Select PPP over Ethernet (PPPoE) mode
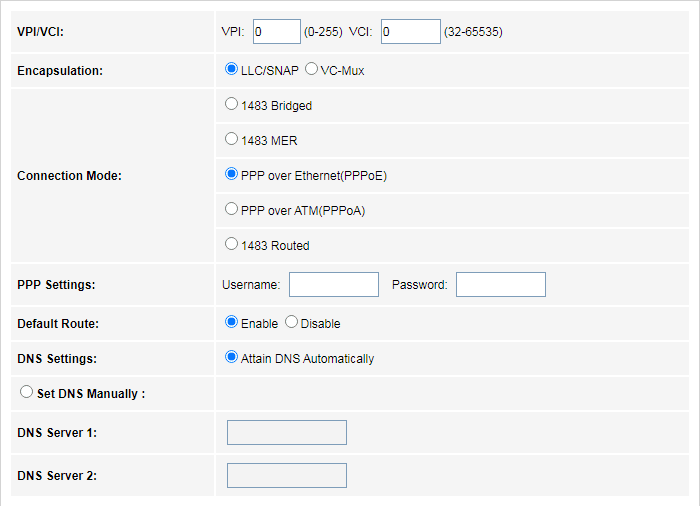 232,174
